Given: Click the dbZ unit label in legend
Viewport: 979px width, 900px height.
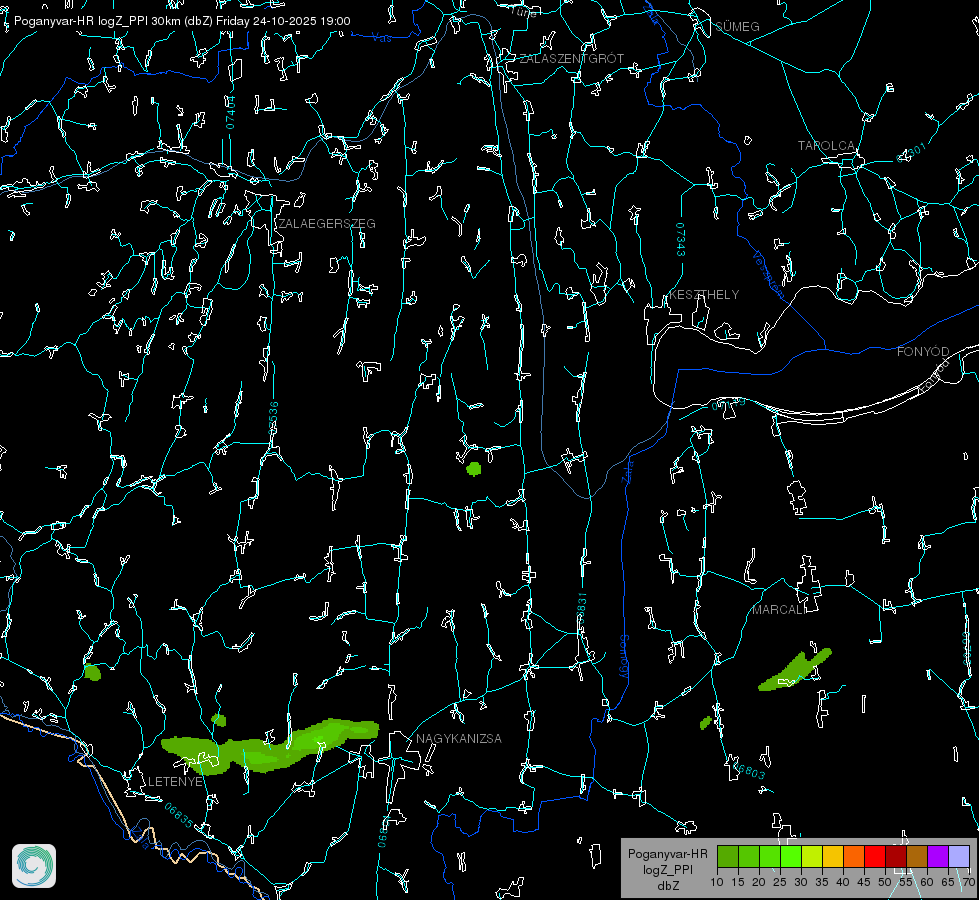Looking at the screenshot, I should click(667, 886).
